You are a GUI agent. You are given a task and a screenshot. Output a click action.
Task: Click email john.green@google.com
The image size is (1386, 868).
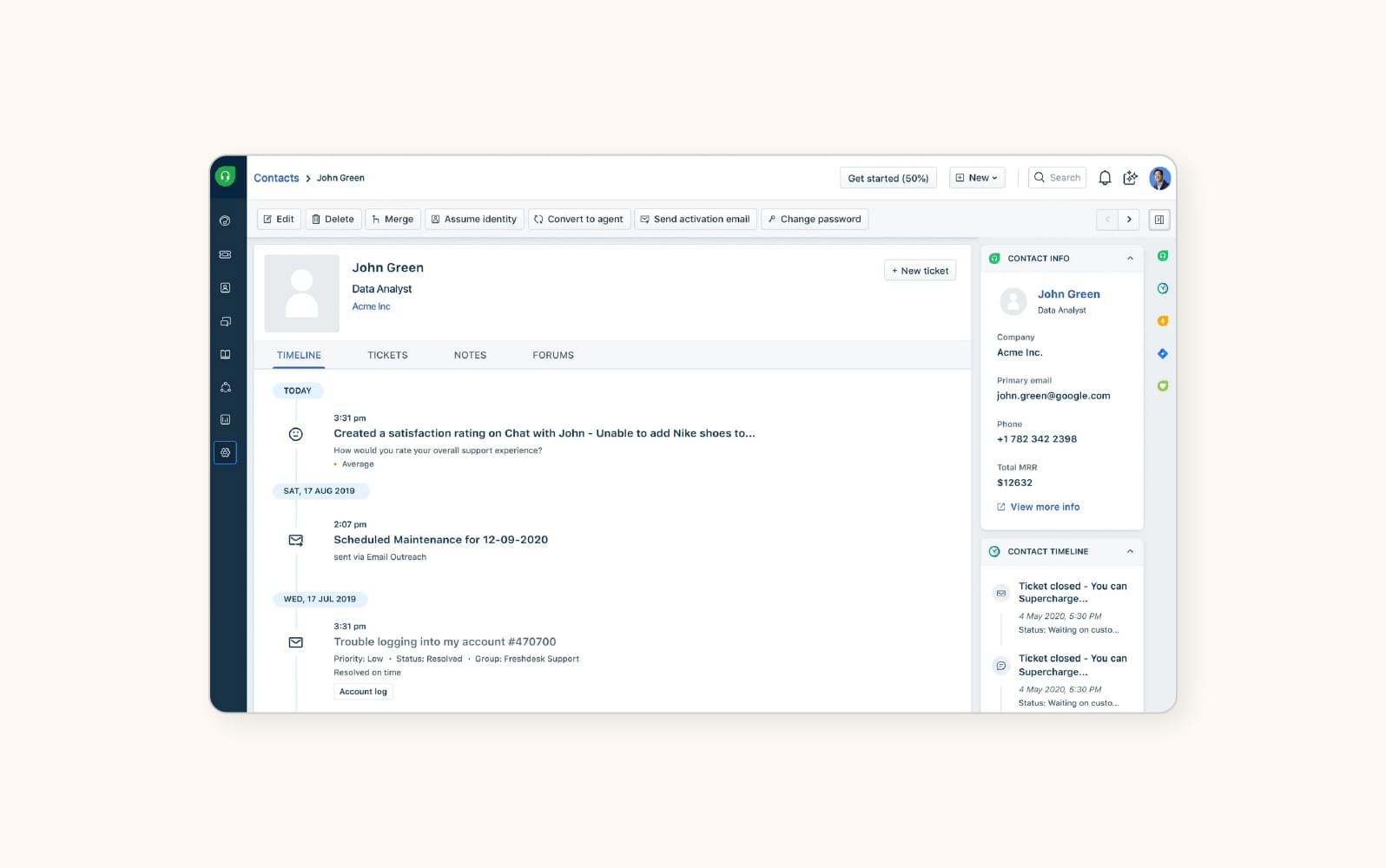1053,396
